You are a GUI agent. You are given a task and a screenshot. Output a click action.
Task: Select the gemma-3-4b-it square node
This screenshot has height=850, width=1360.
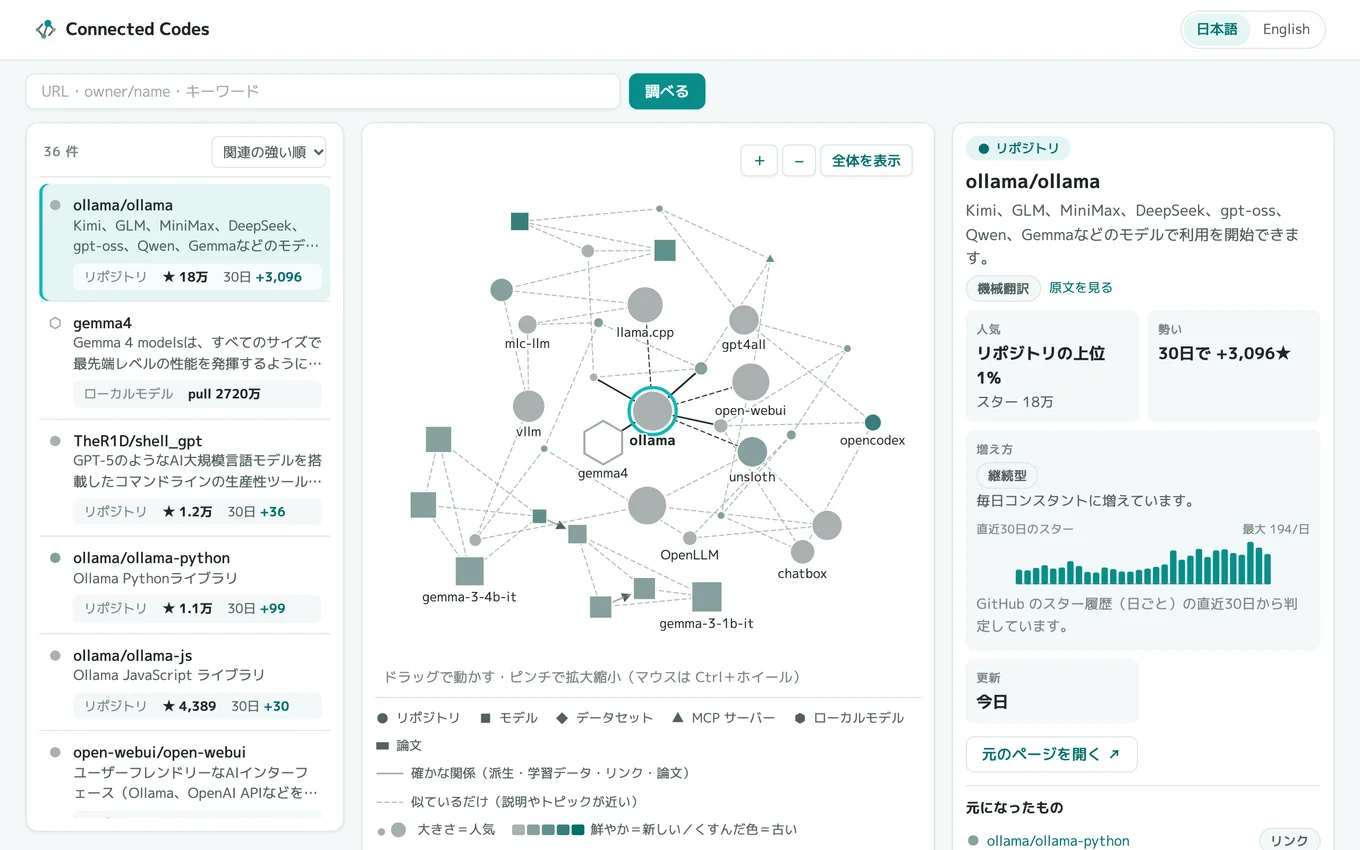470,571
